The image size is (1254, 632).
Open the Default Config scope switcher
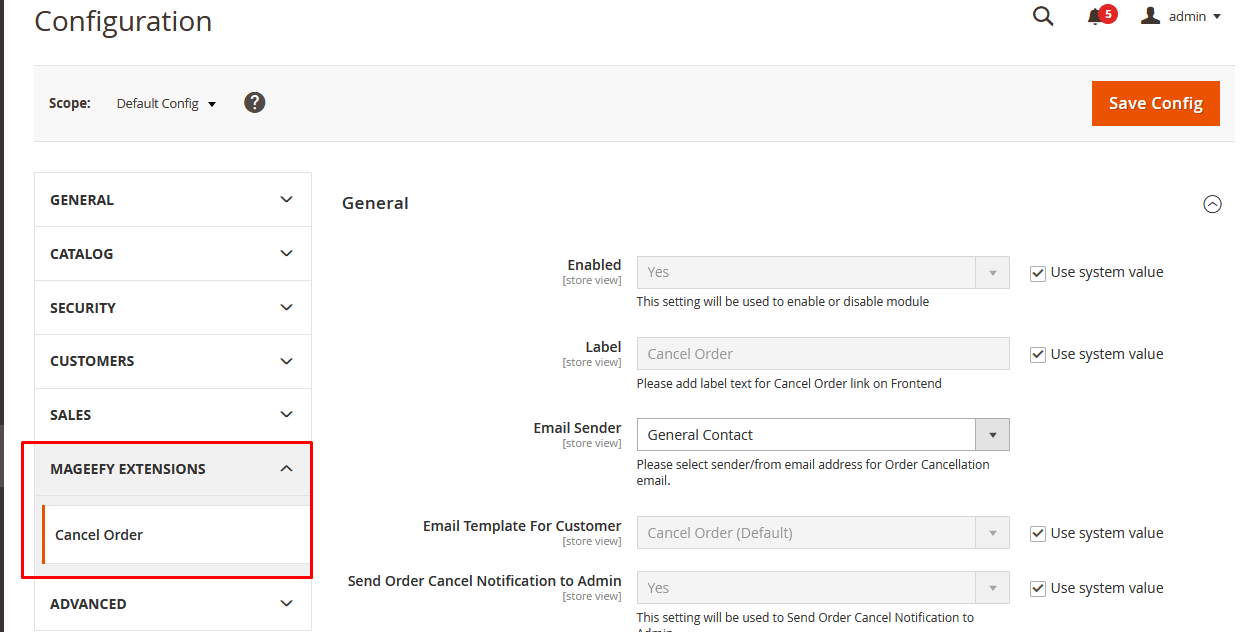(166, 104)
